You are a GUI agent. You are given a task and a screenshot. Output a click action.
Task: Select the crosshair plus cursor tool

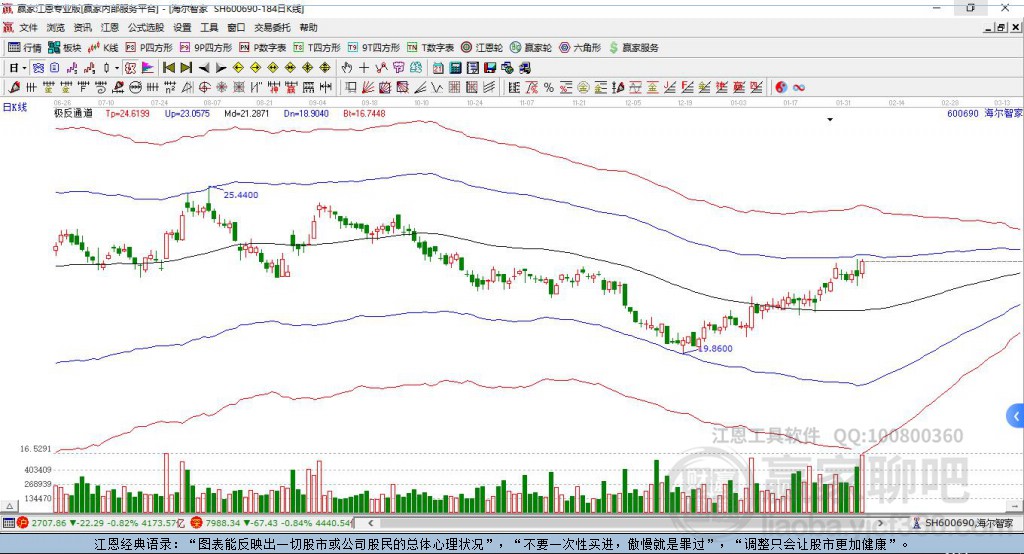364,68
